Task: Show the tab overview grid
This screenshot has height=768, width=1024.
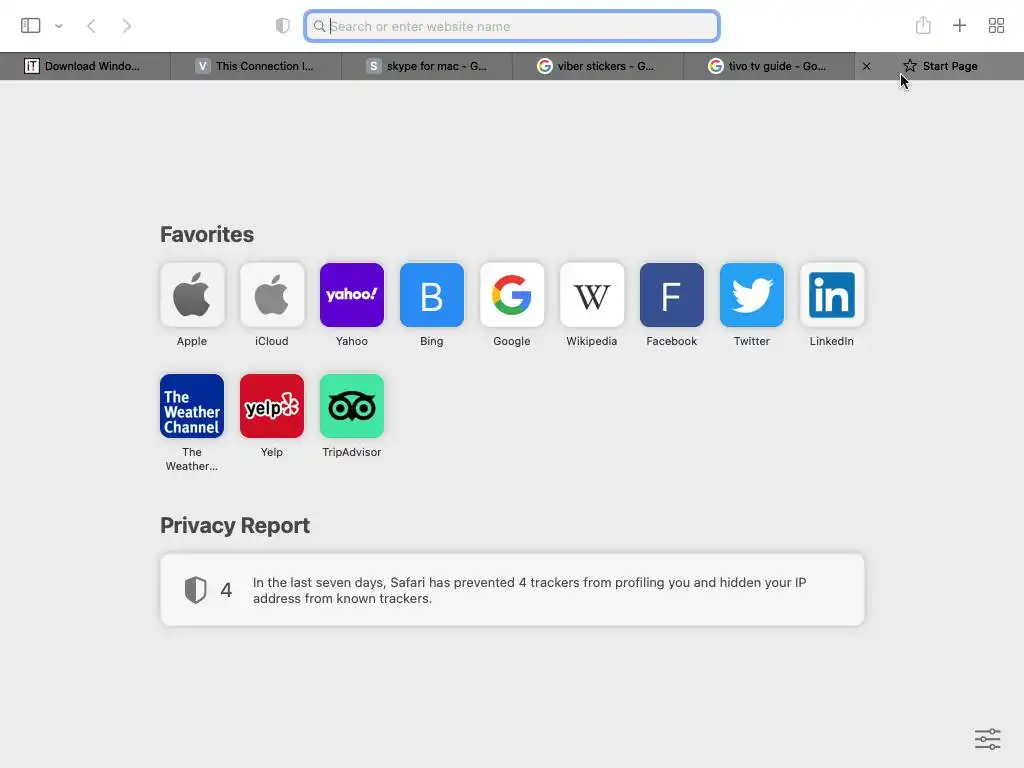Action: pos(996,25)
